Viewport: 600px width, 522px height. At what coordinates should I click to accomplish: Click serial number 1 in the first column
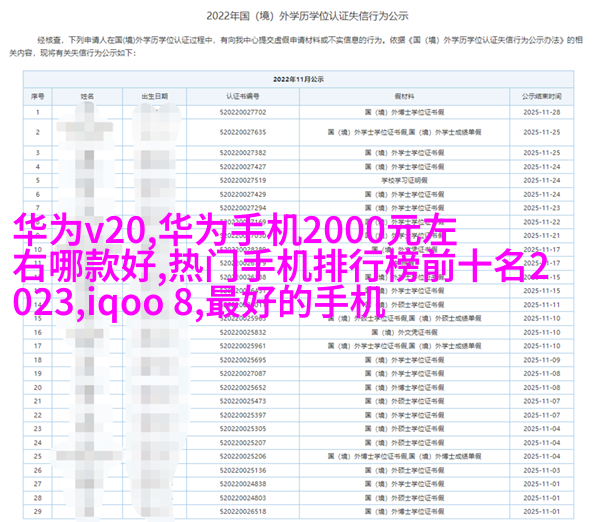pos(38,112)
